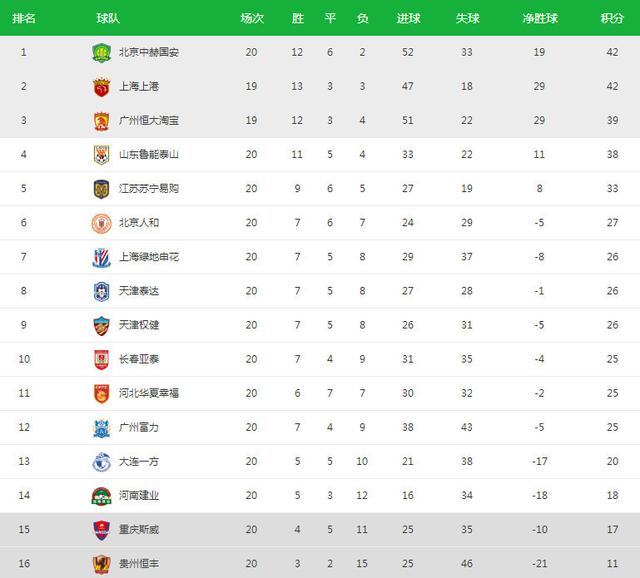Open the 山东鲁能泰山 team logo
The width and height of the screenshot is (640, 578).
101,155
